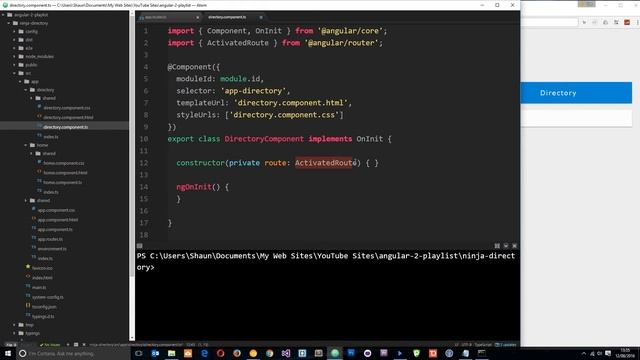
Task: Open app.component.html file
Action: (58, 220)
